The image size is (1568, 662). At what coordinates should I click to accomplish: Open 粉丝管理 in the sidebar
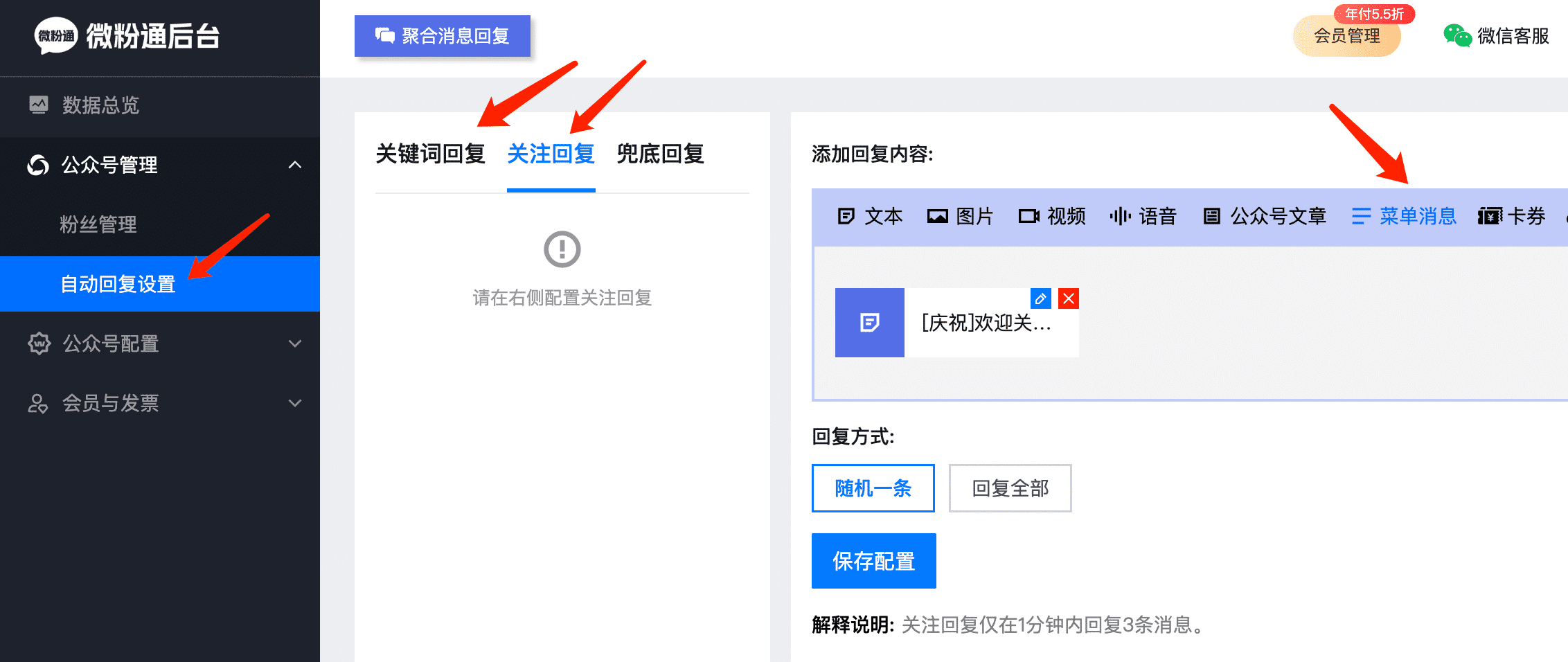98,224
